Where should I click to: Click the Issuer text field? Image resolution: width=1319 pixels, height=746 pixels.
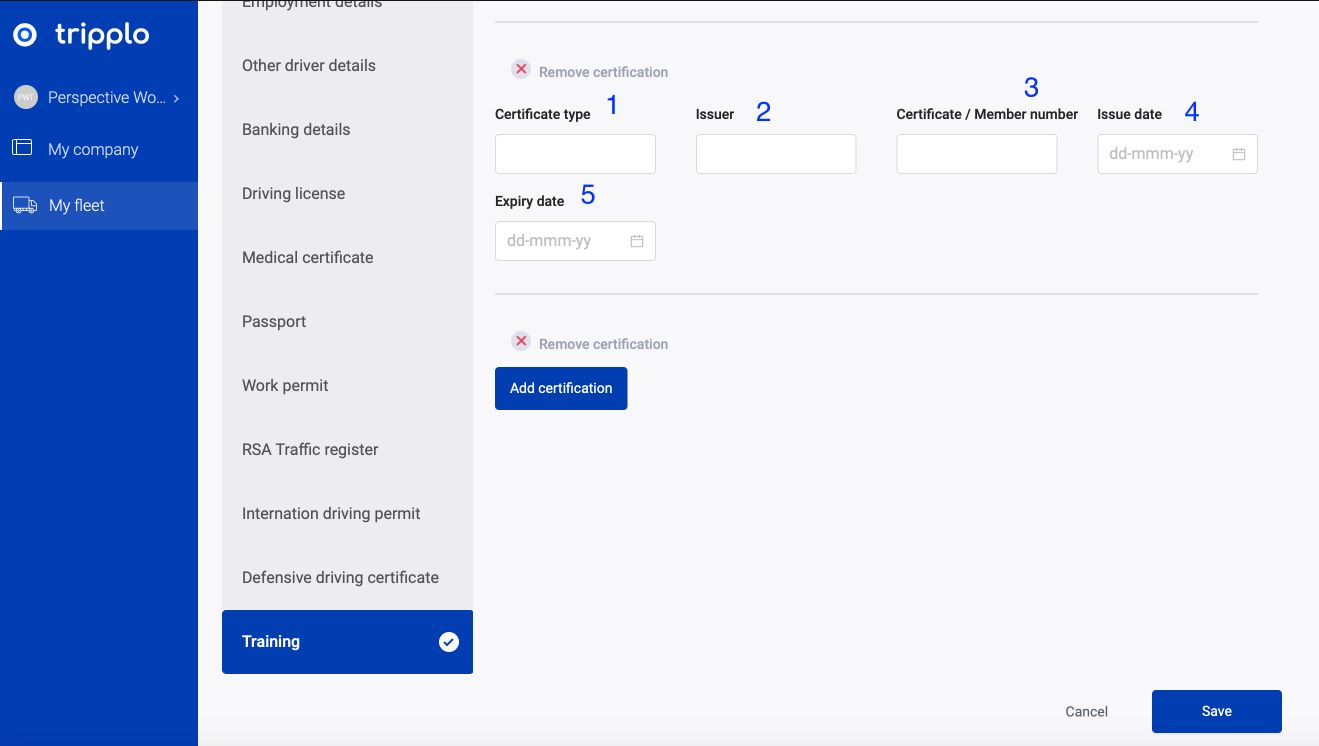[775, 154]
